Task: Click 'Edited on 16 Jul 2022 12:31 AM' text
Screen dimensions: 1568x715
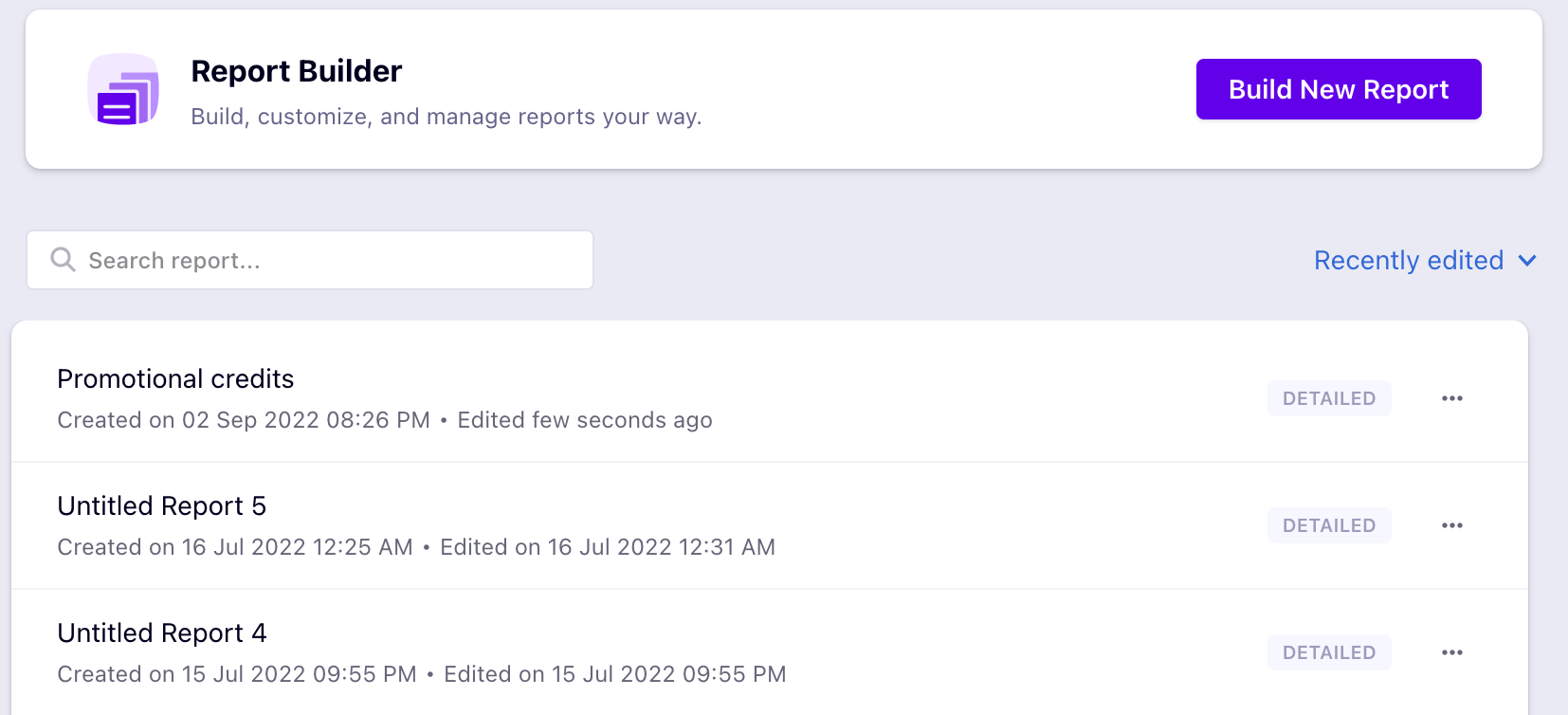Action: (607, 547)
